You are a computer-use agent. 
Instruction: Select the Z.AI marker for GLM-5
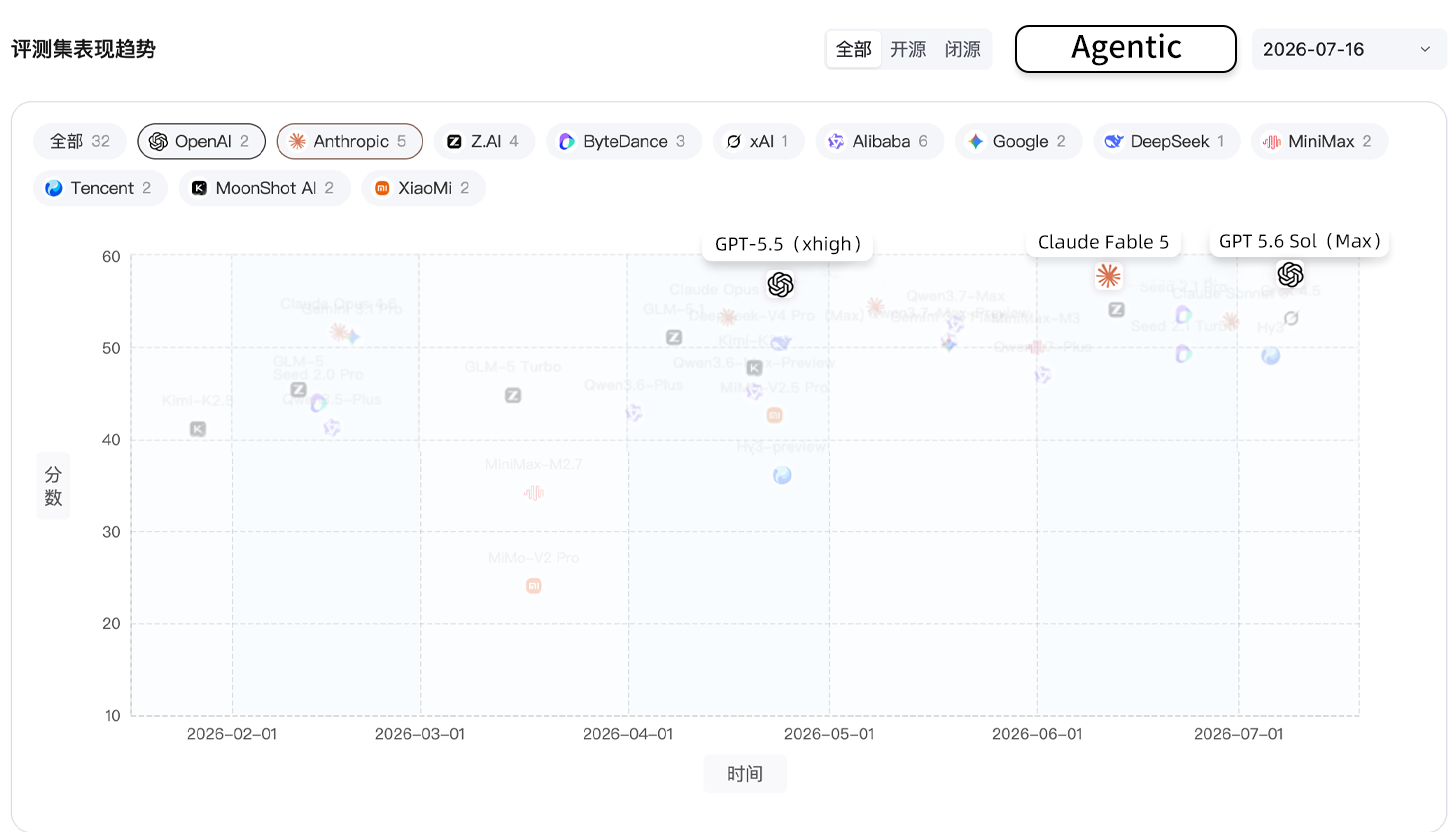(298, 389)
